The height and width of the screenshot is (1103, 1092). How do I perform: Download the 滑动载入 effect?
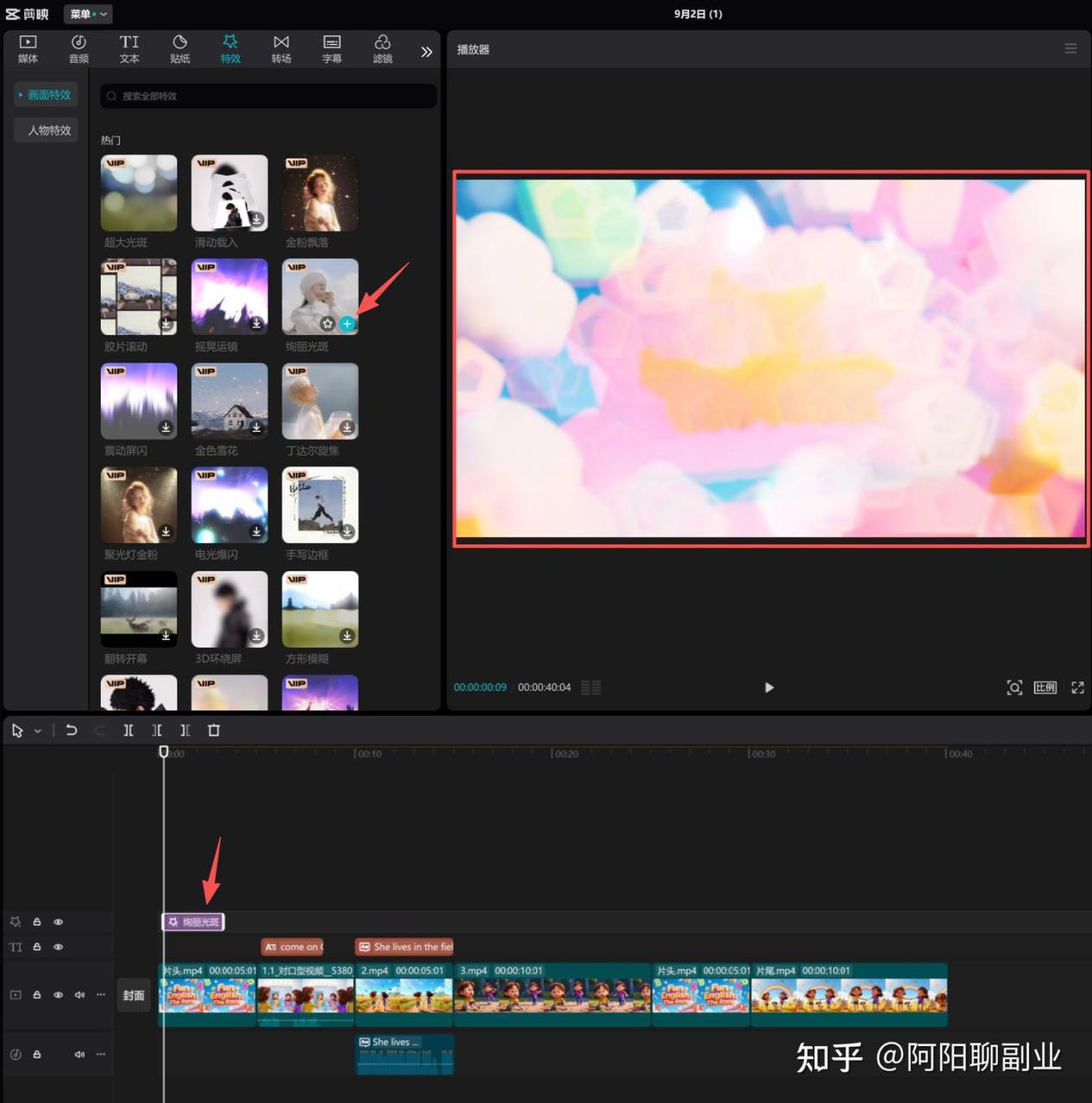[256, 220]
